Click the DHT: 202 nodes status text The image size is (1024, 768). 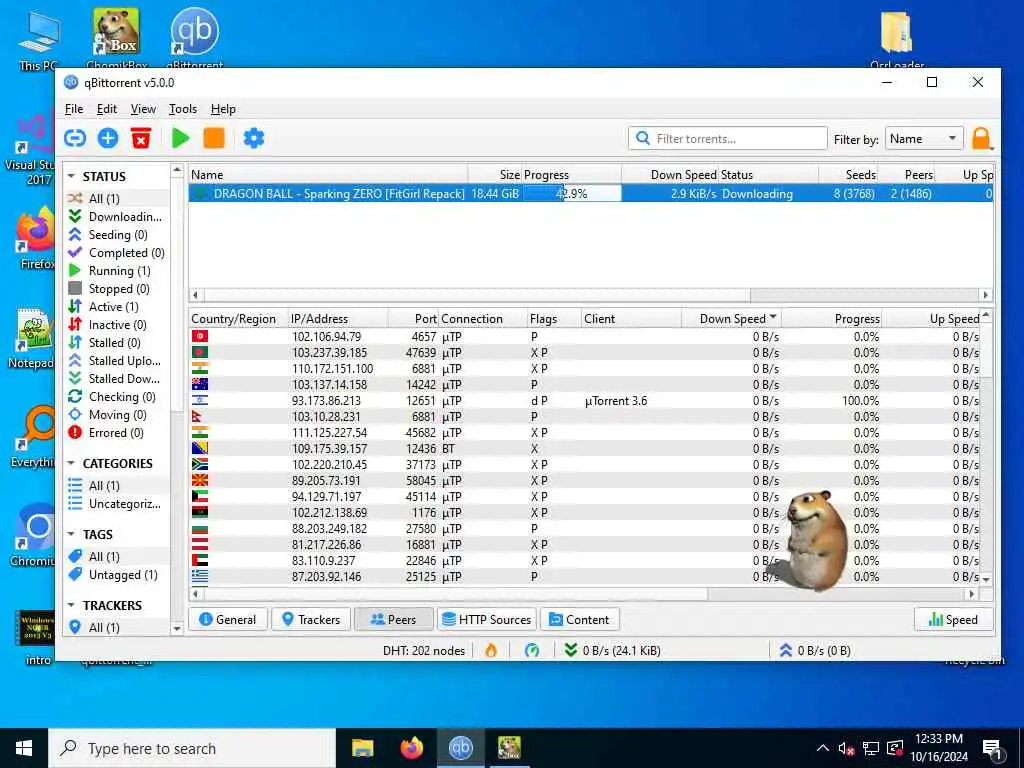click(x=424, y=650)
